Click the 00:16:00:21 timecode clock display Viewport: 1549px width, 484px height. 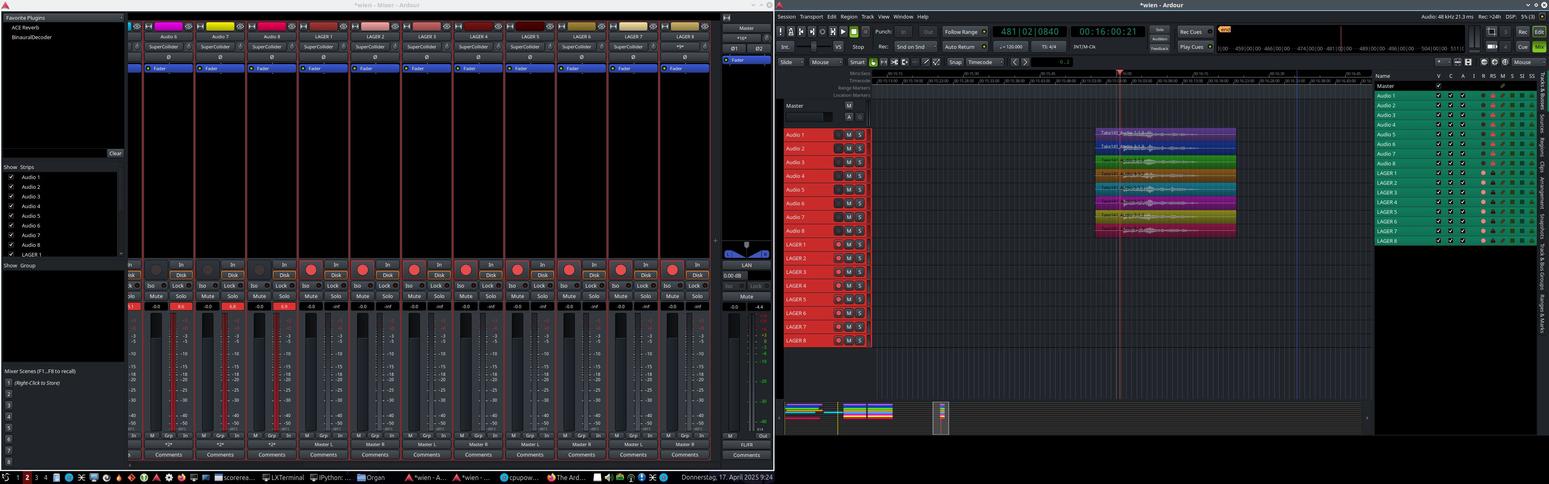1107,32
